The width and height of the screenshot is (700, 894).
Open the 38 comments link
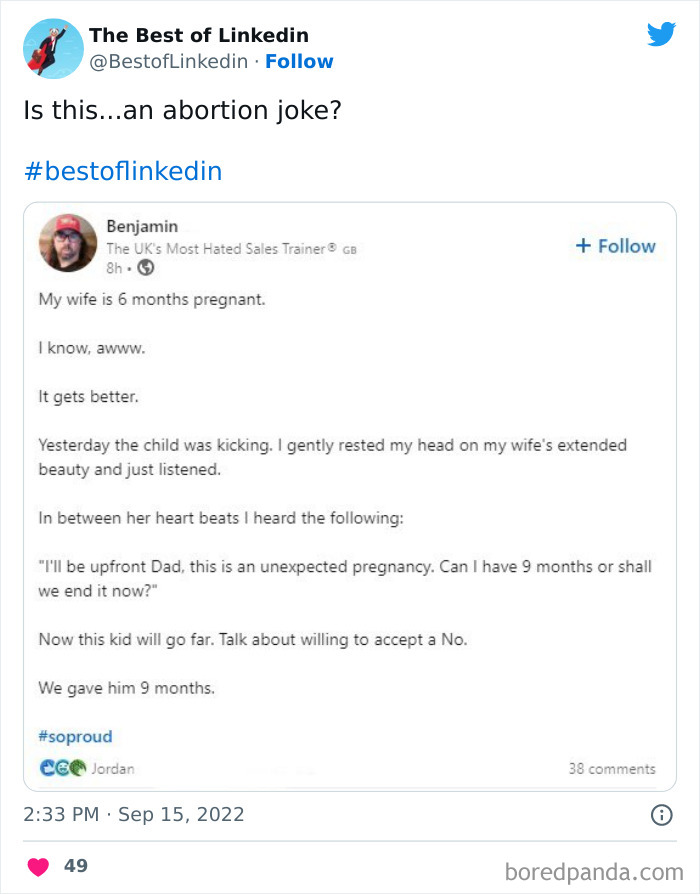613,768
